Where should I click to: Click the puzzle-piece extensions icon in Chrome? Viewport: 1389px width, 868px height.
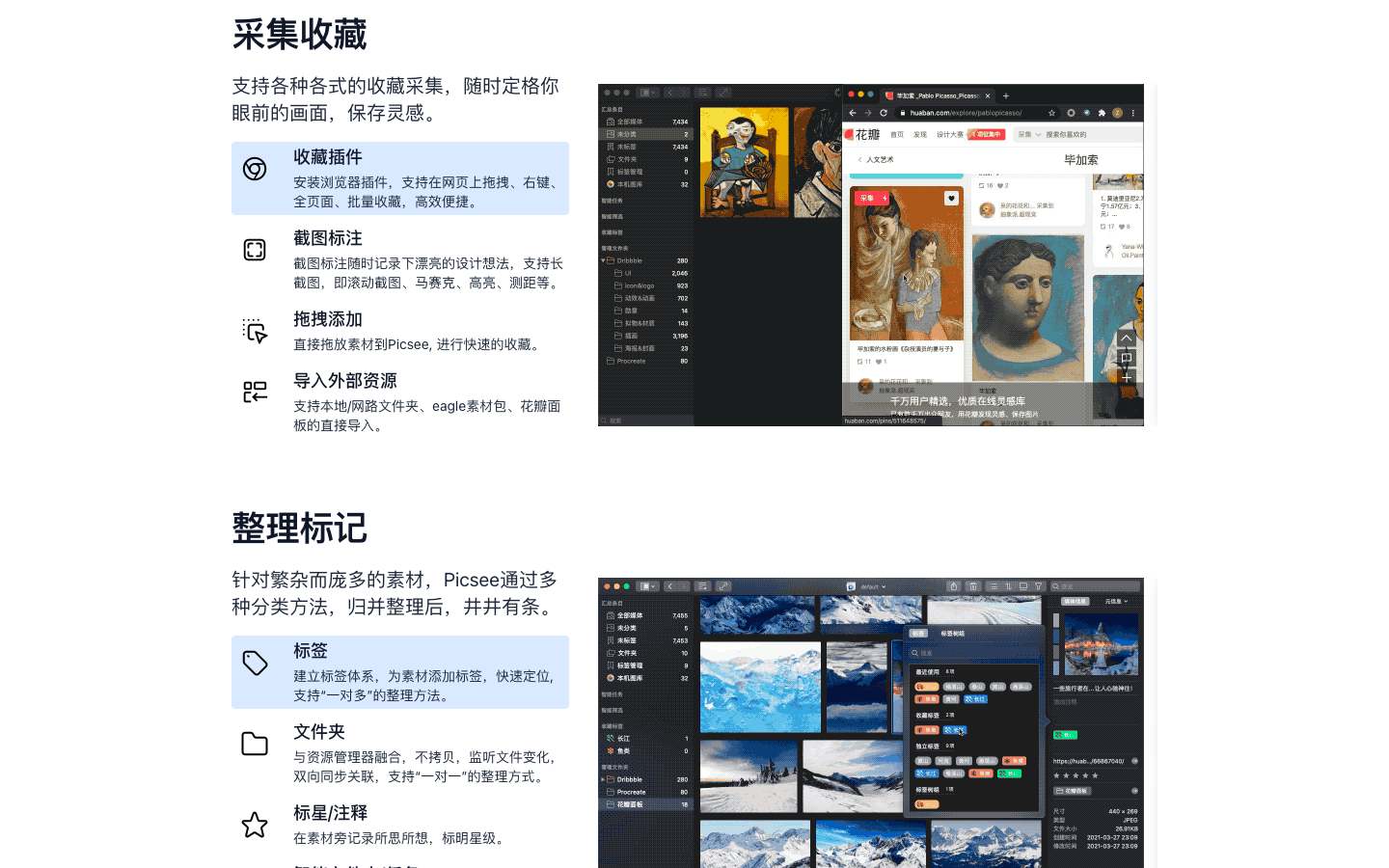1102,113
